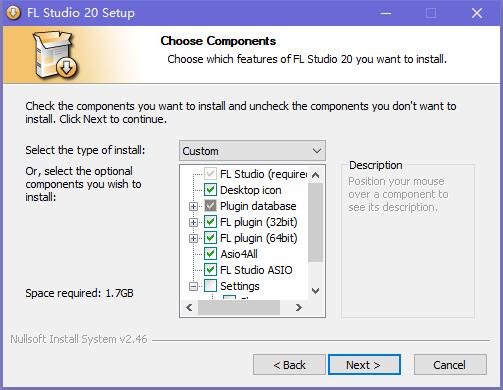Go Back to the previous step

289,365
